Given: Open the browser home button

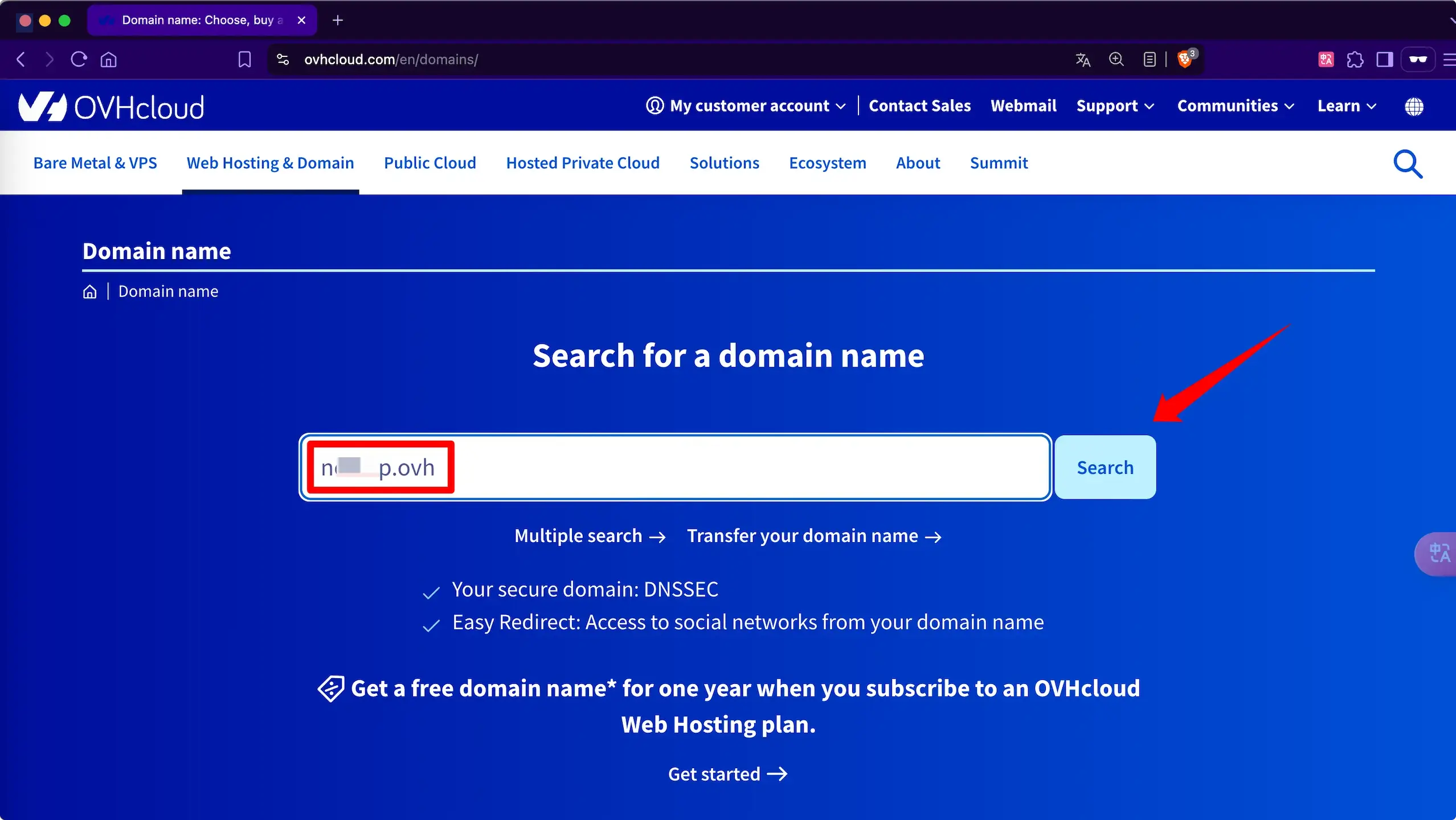Looking at the screenshot, I should point(108,59).
